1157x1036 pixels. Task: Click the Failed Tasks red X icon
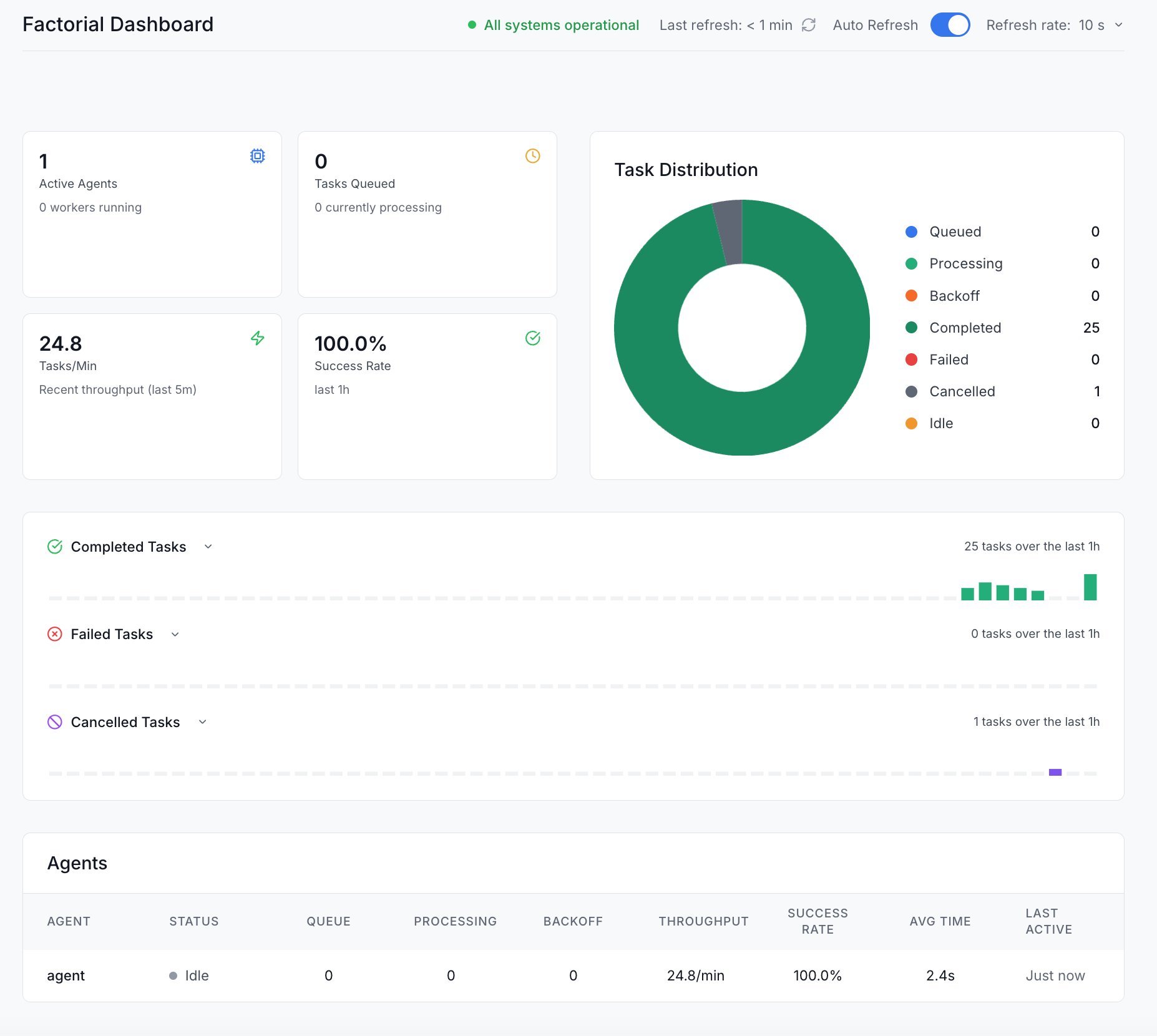coord(55,634)
